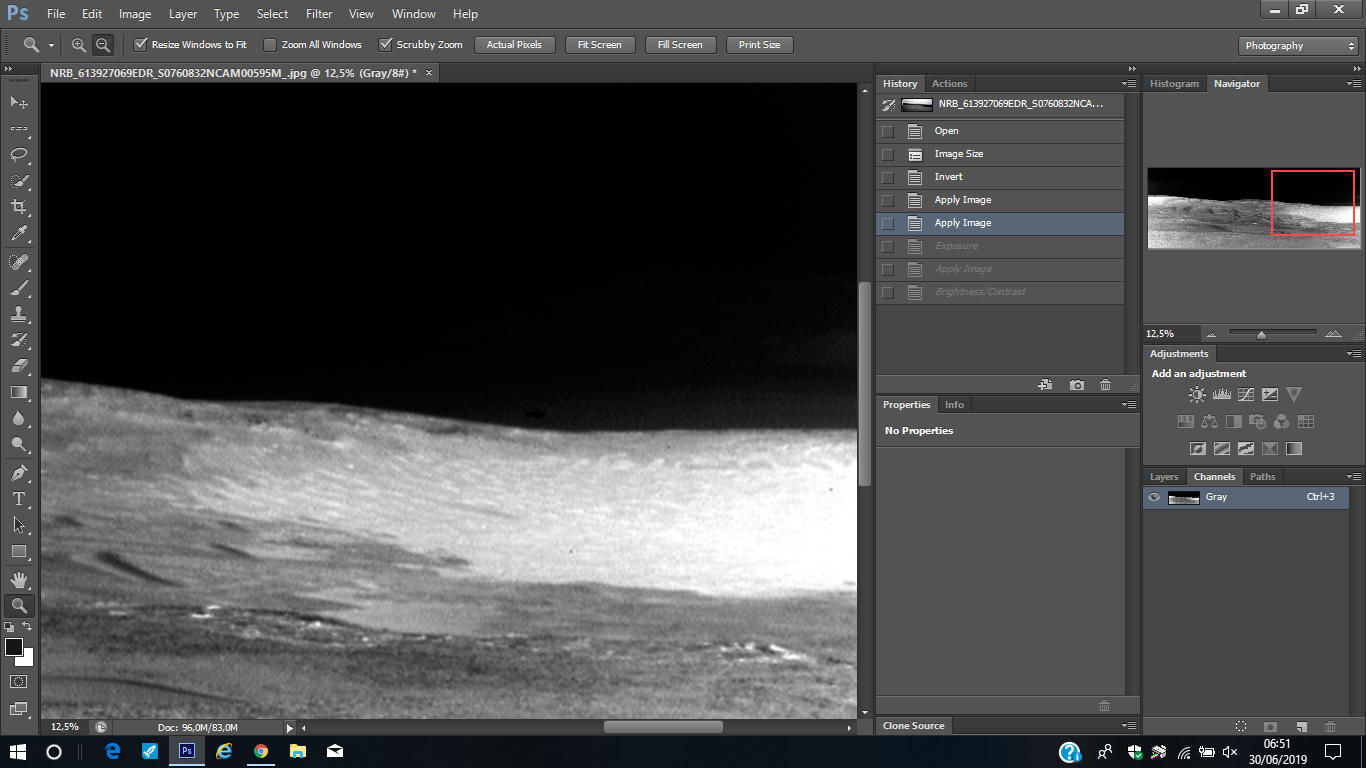Select the Eyedropper tool
This screenshot has height=768, width=1366.
pos(19,234)
